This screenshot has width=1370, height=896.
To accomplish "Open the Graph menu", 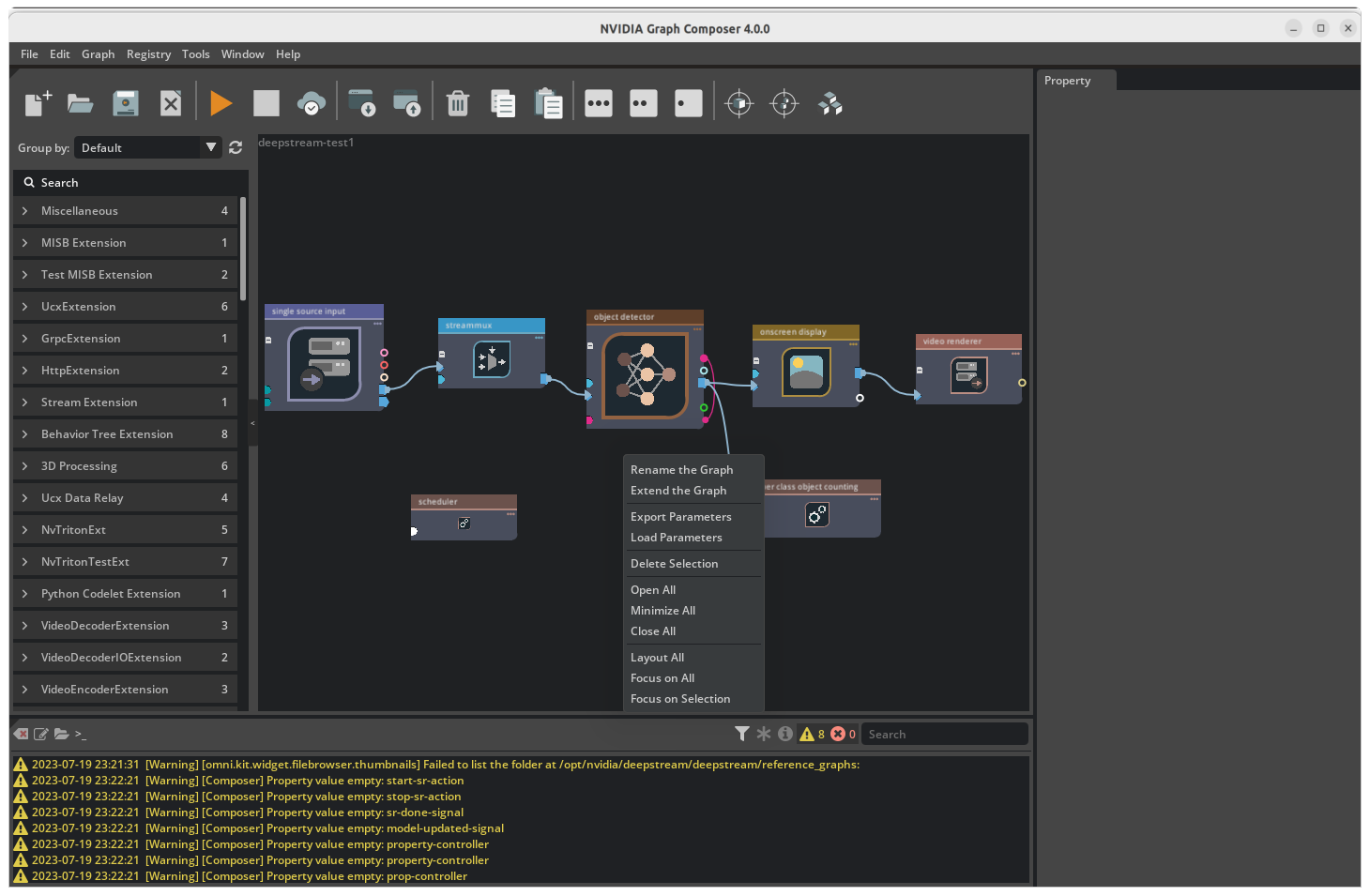I will pos(98,54).
